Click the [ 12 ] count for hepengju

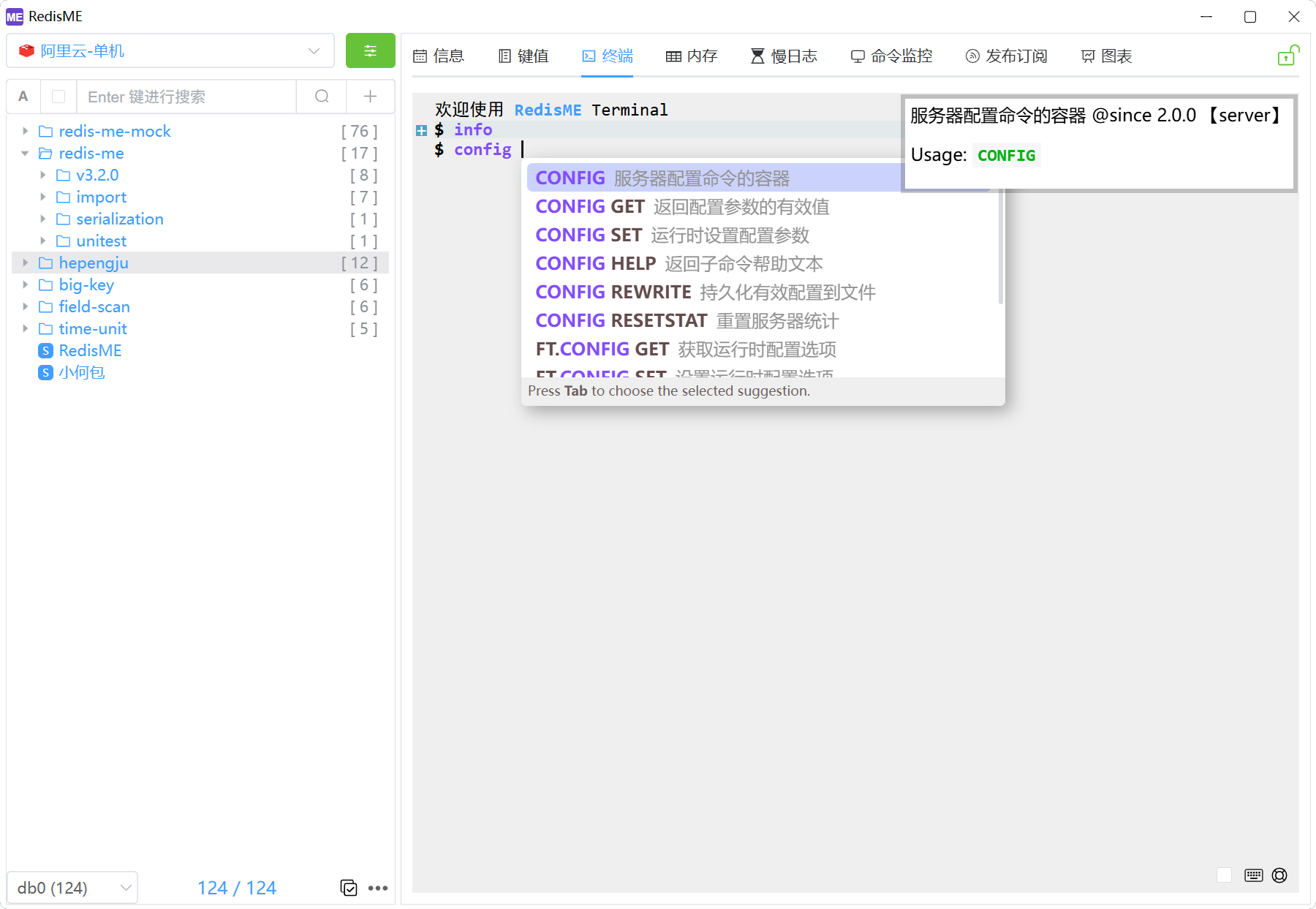[x=359, y=263]
